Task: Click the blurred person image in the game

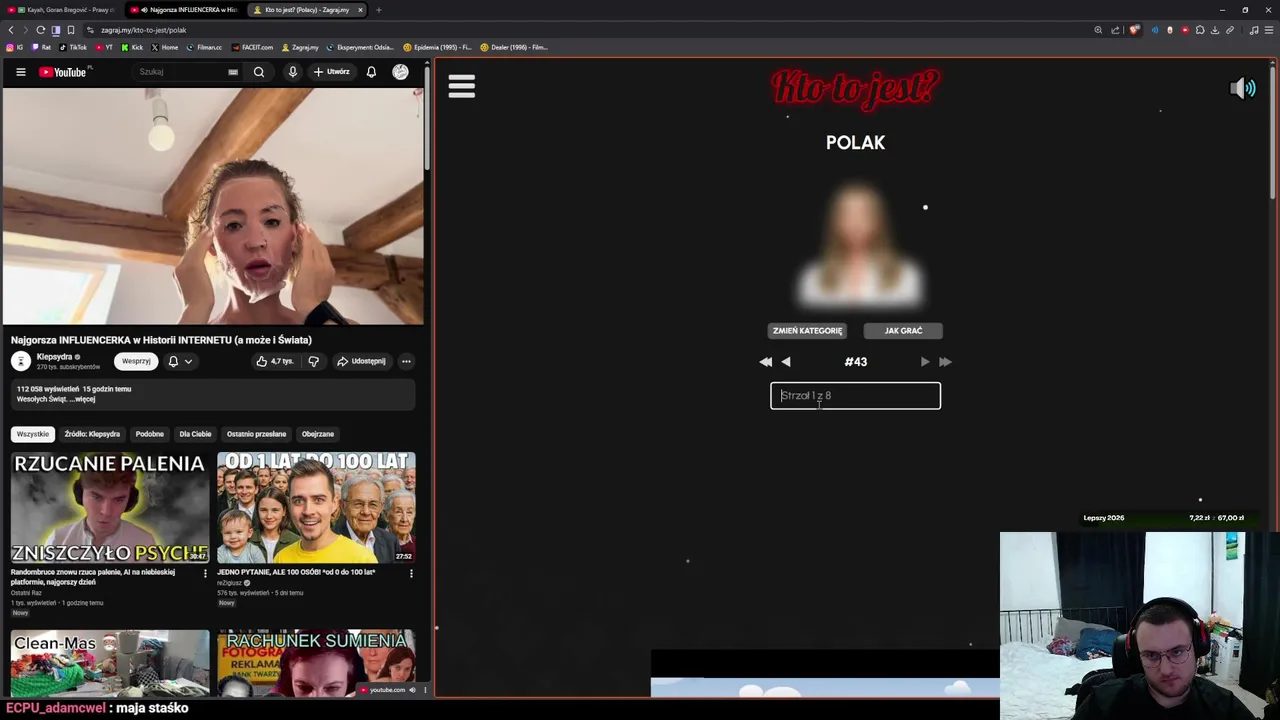Action: point(858,246)
